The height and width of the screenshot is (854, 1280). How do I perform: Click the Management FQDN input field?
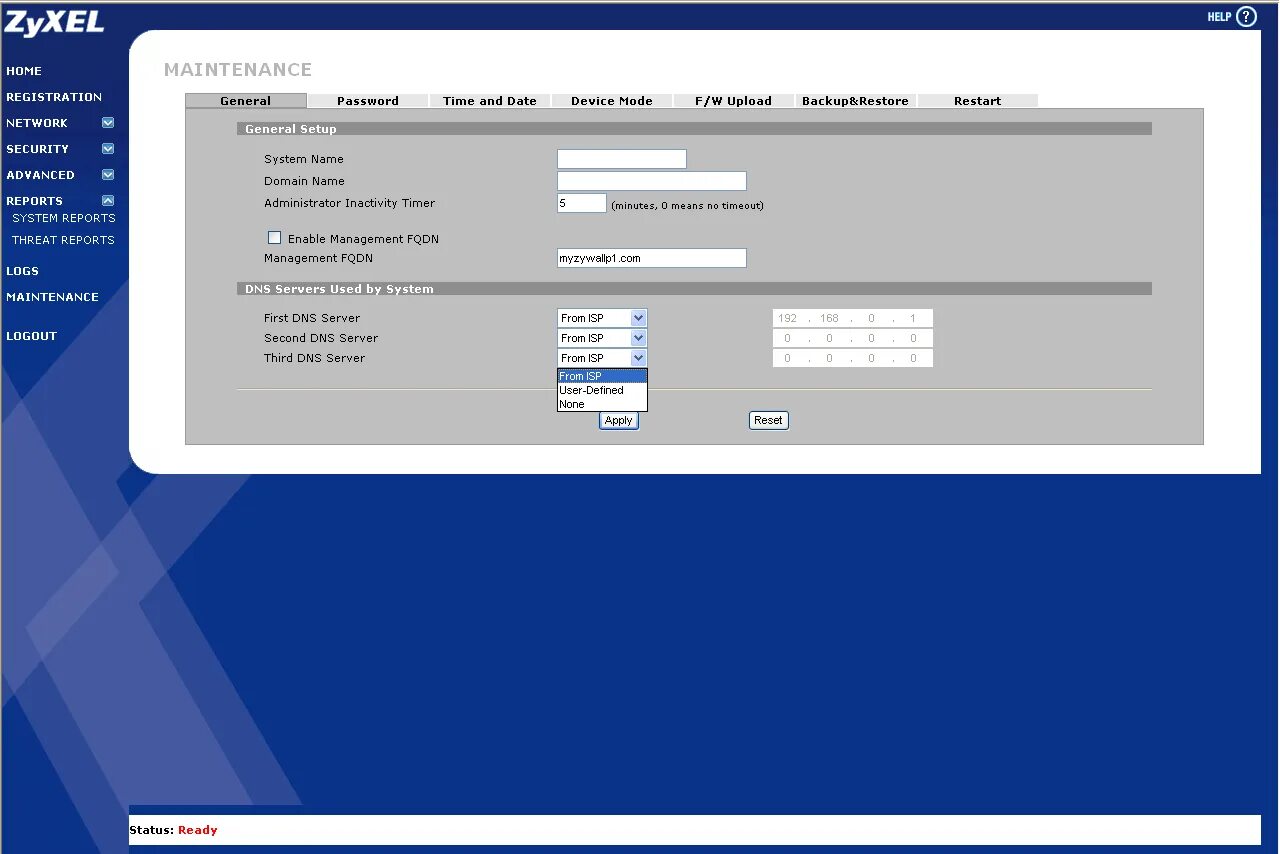click(x=652, y=258)
